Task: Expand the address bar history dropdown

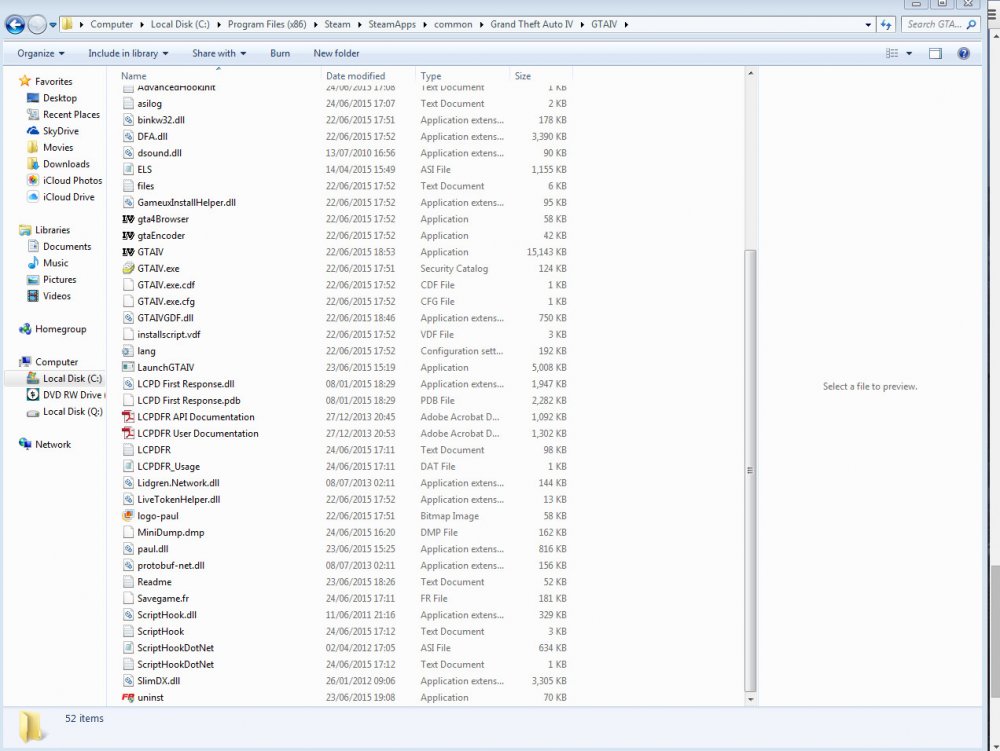Action: tap(867, 25)
